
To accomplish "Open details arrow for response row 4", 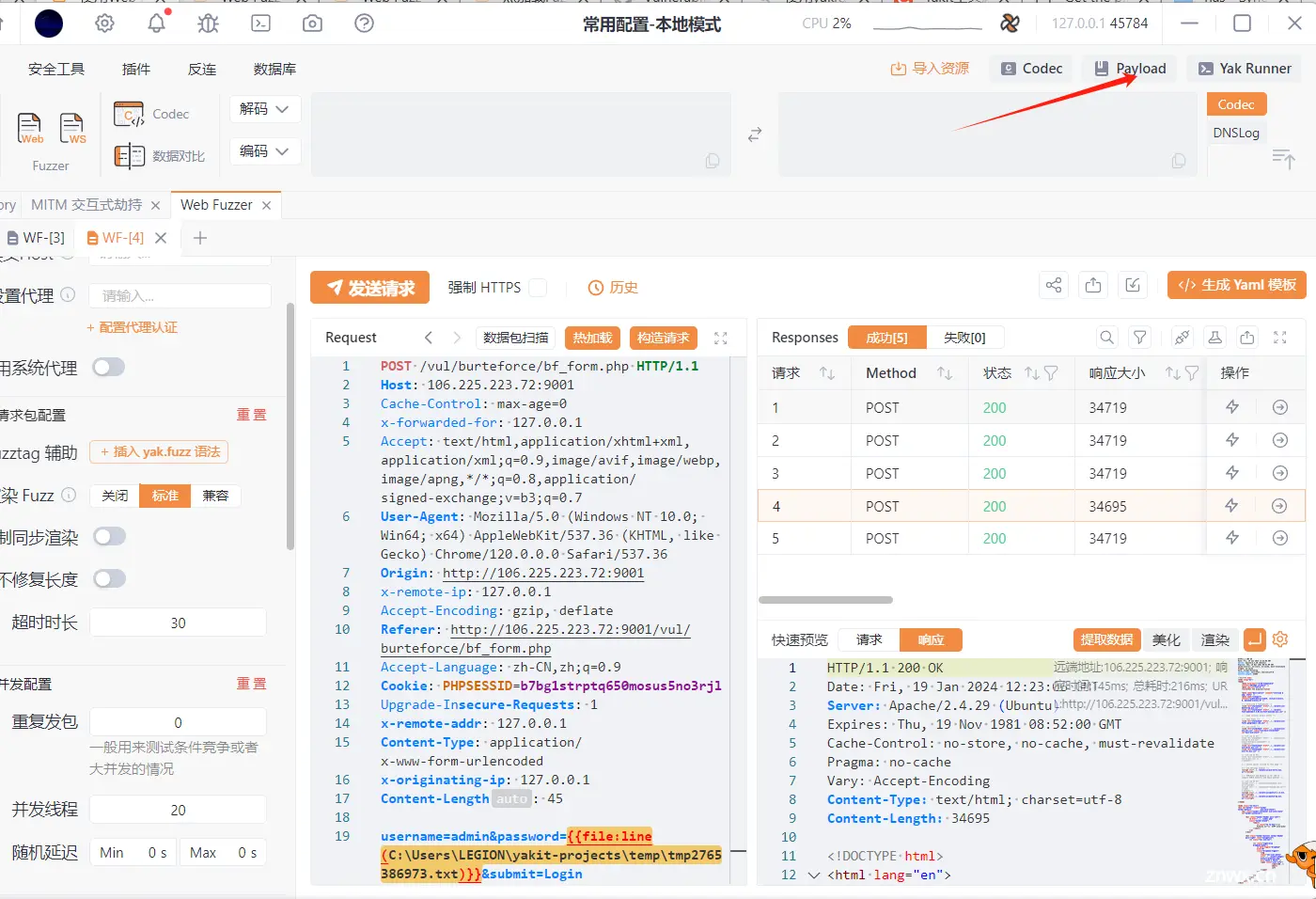I will [x=1279, y=506].
